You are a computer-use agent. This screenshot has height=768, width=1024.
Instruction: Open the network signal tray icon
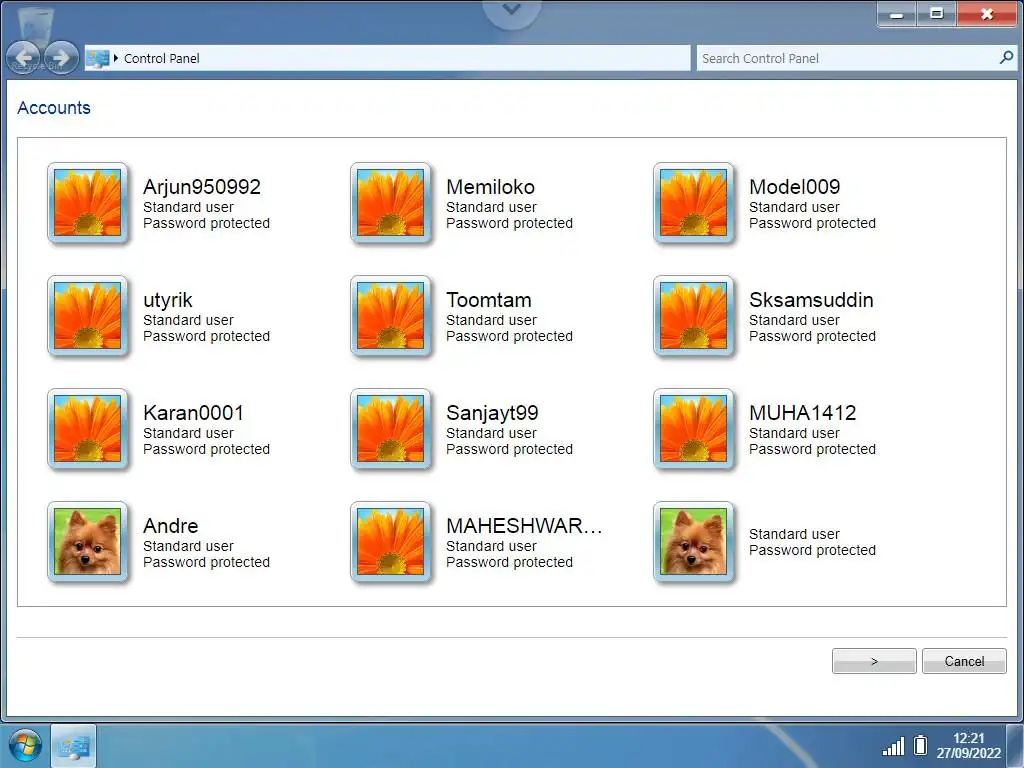[893, 746]
